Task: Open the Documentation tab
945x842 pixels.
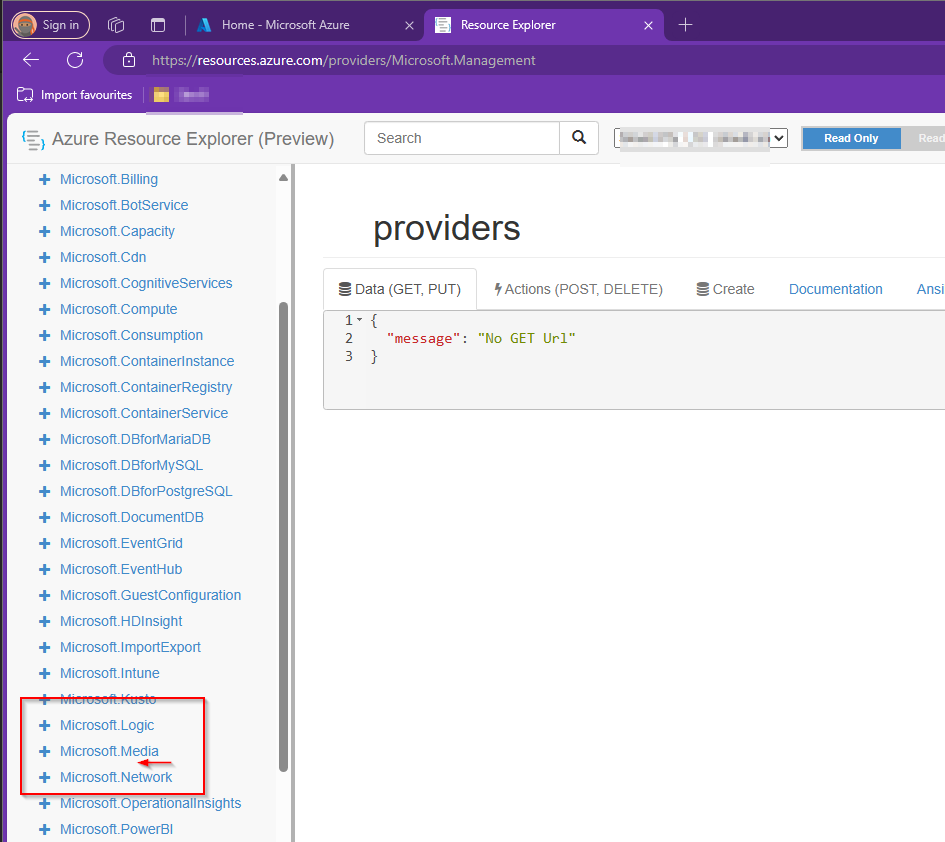Action: point(835,289)
